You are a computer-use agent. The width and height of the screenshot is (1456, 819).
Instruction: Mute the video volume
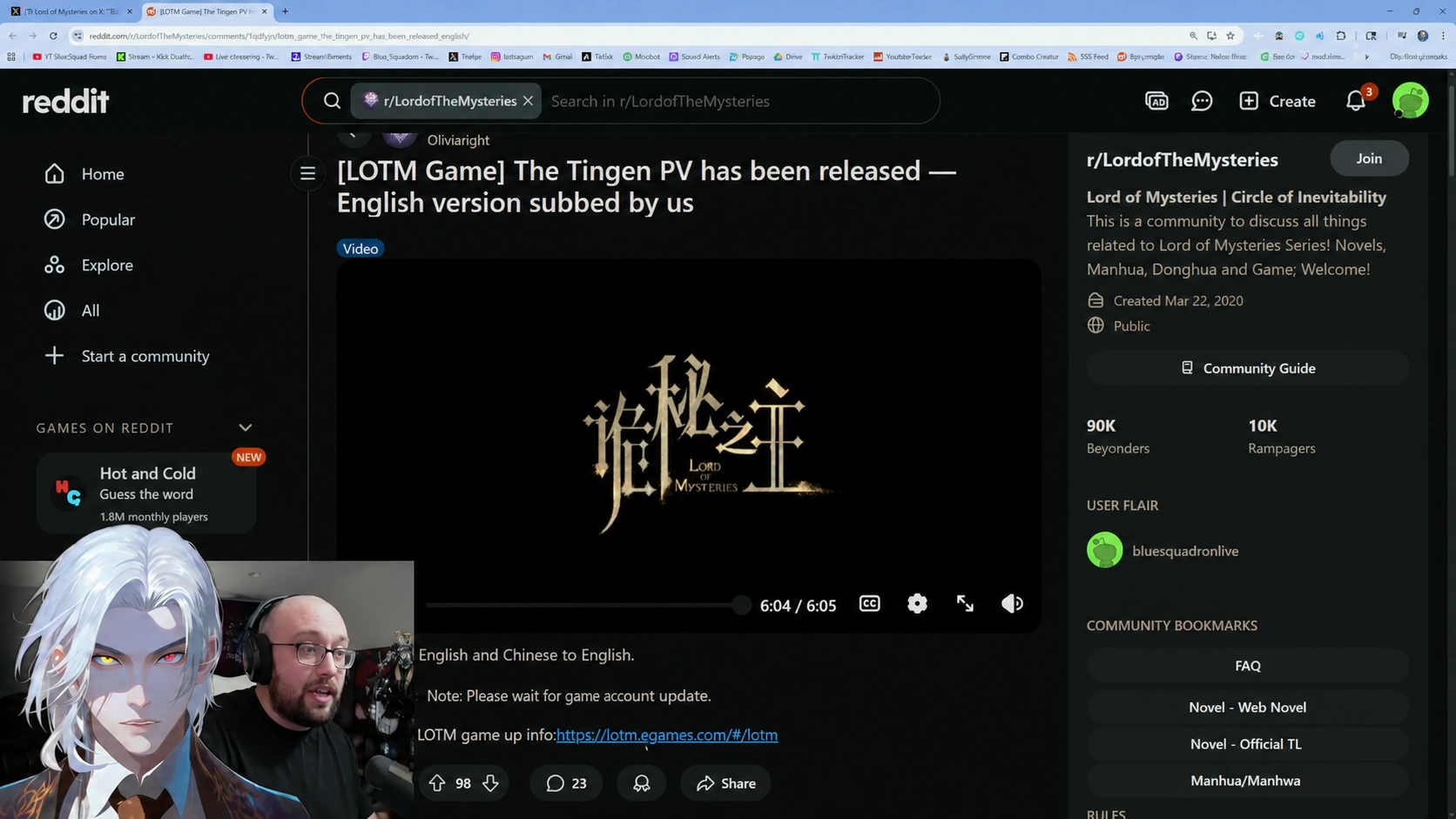click(x=1012, y=604)
